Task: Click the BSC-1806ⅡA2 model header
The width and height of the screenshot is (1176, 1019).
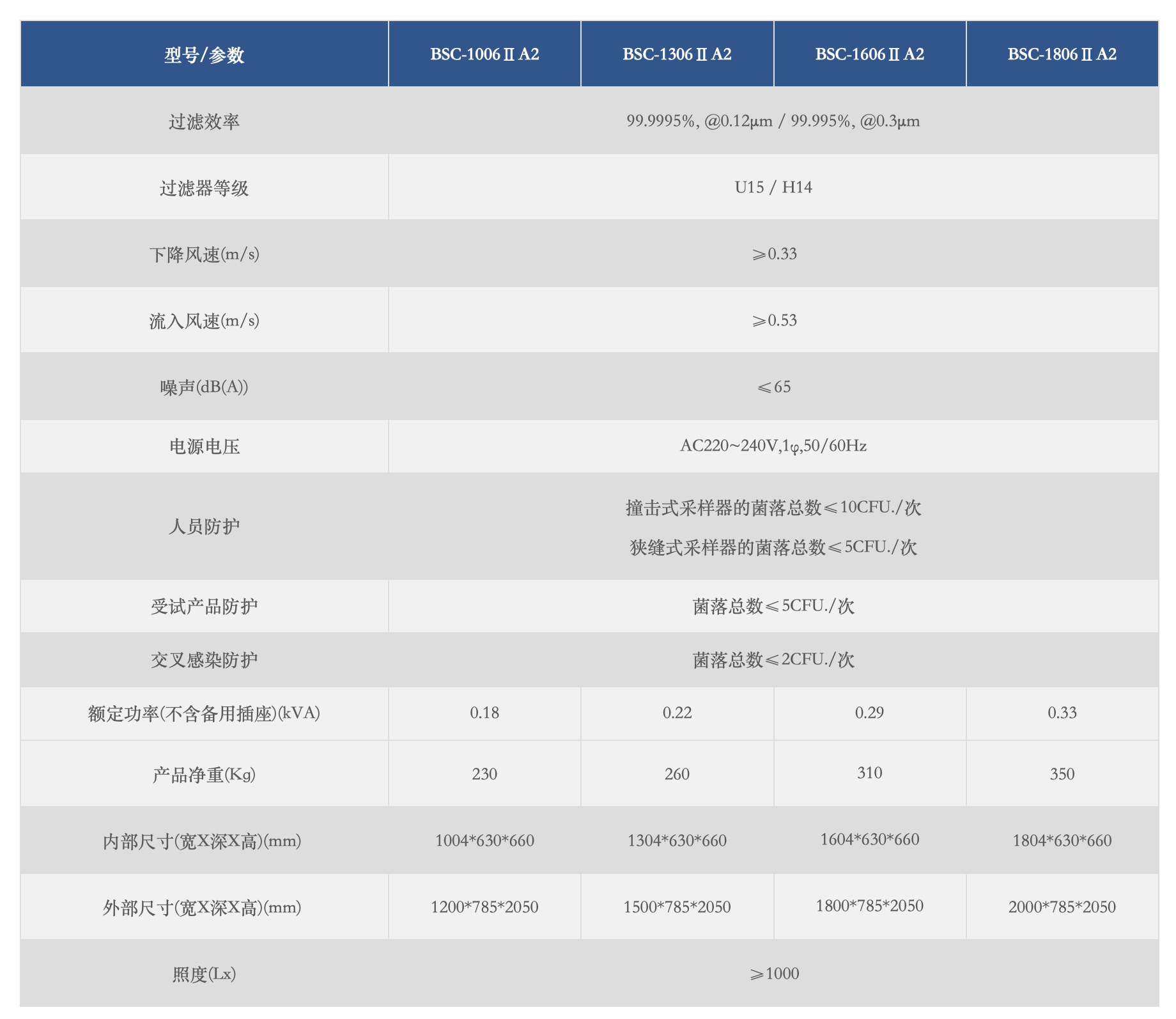Action: (x=1062, y=54)
